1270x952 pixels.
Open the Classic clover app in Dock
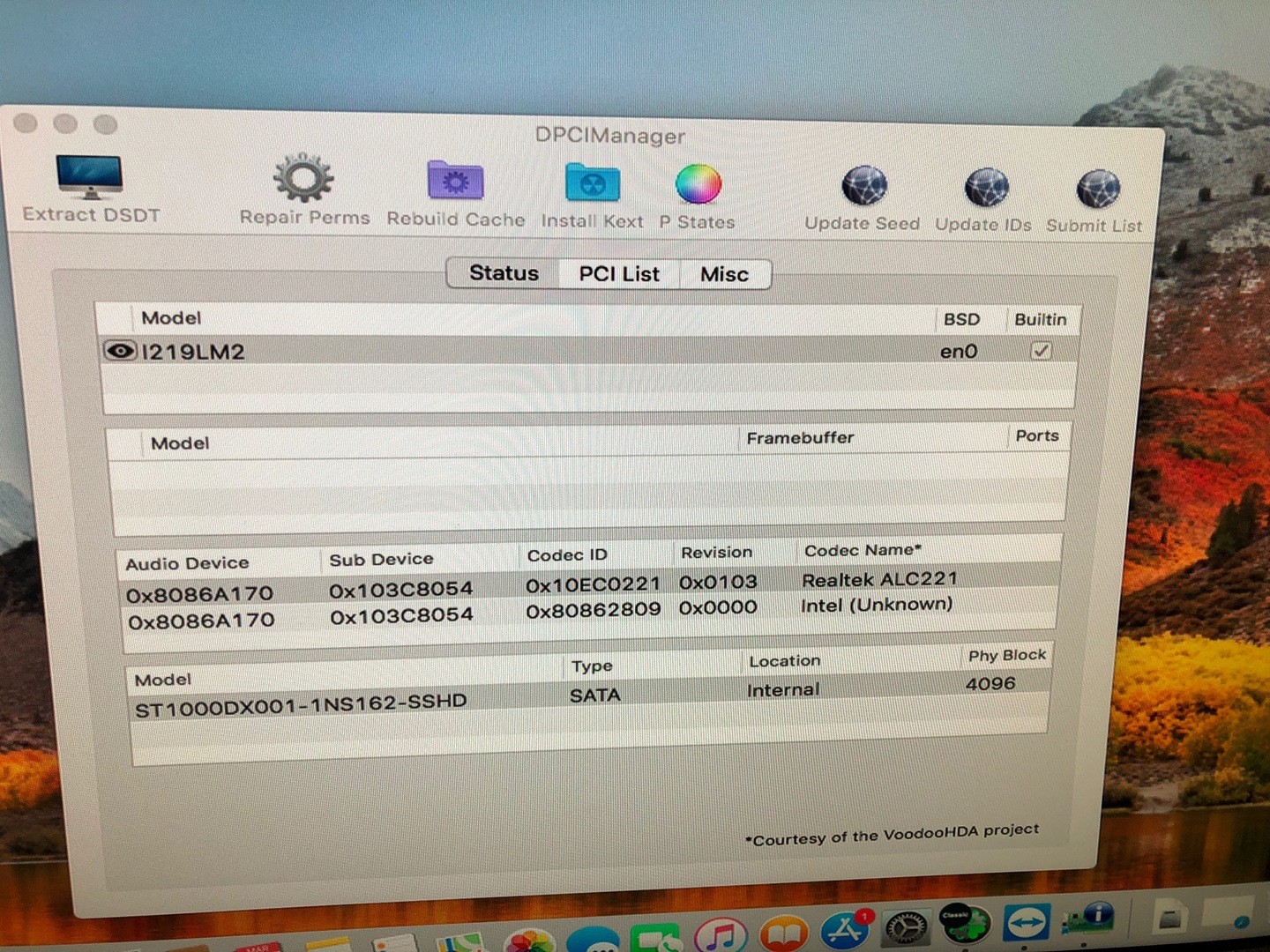(964, 924)
